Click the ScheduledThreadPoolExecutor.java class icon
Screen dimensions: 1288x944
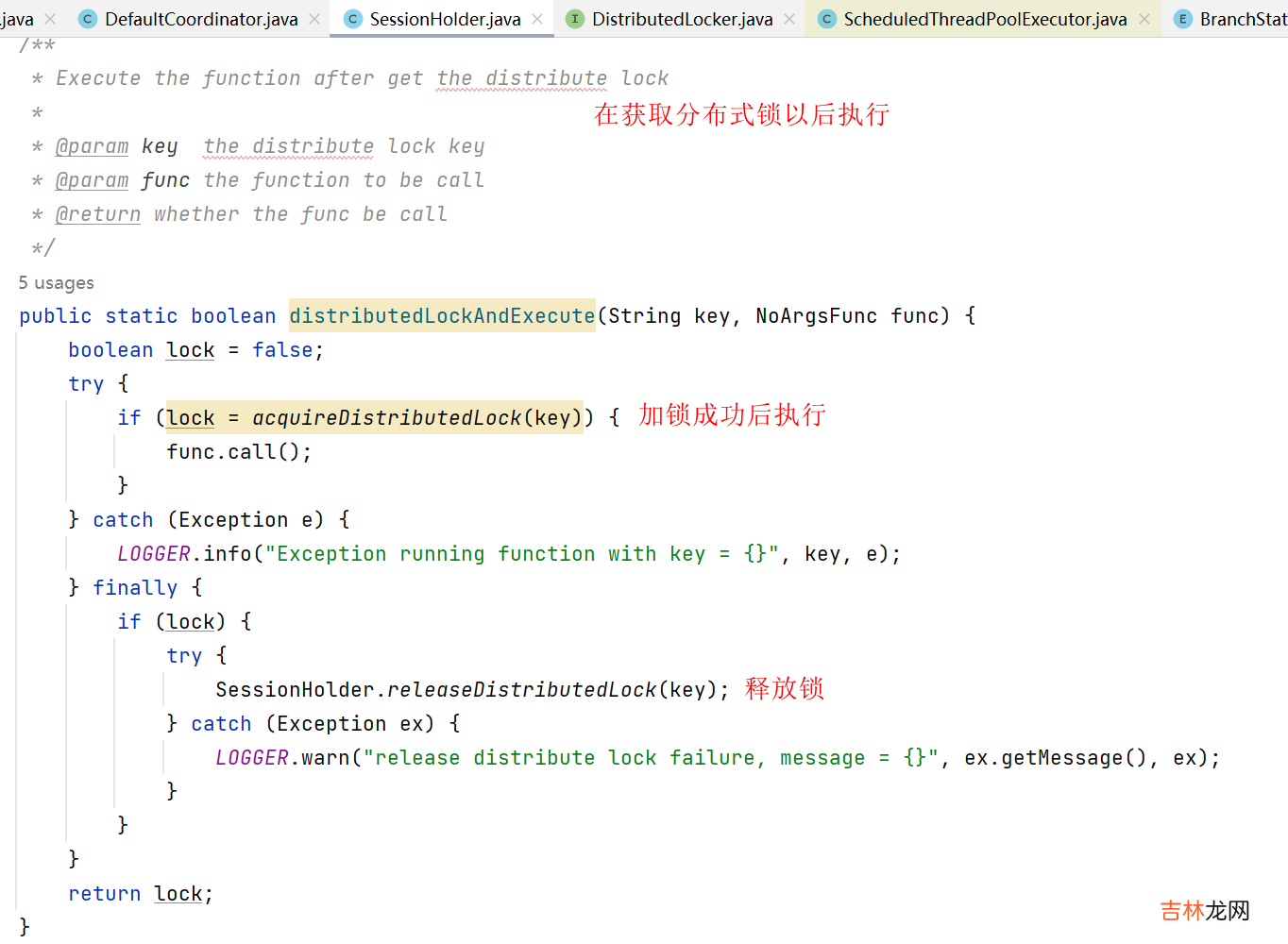[826, 19]
